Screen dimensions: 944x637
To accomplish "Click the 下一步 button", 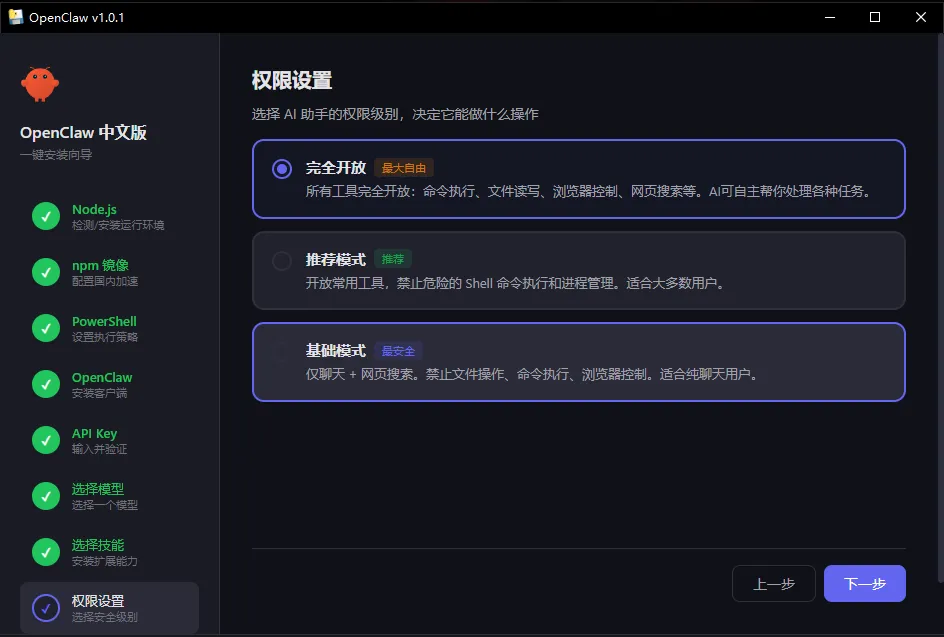I will pyautogui.click(x=865, y=583).
